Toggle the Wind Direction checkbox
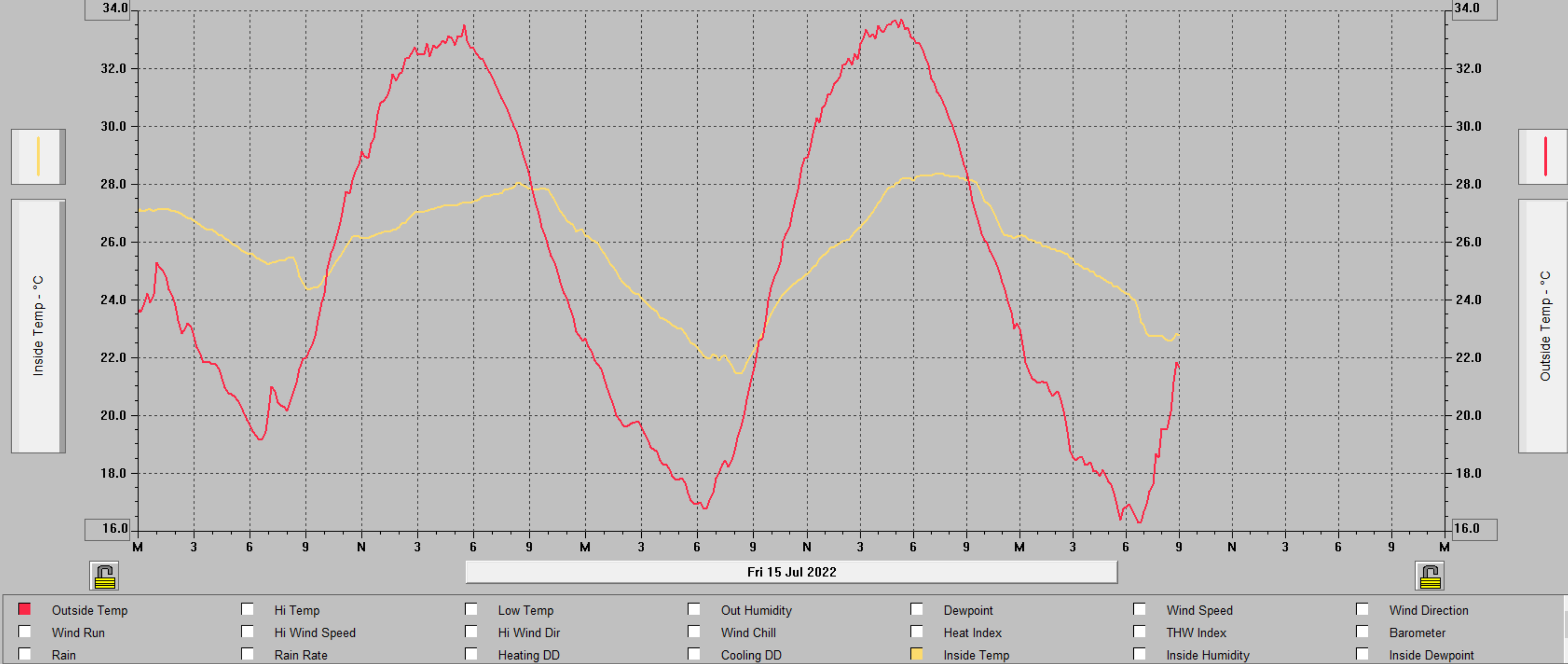Image resolution: width=1568 pixels, height=664 pixels. [1362, 609]
